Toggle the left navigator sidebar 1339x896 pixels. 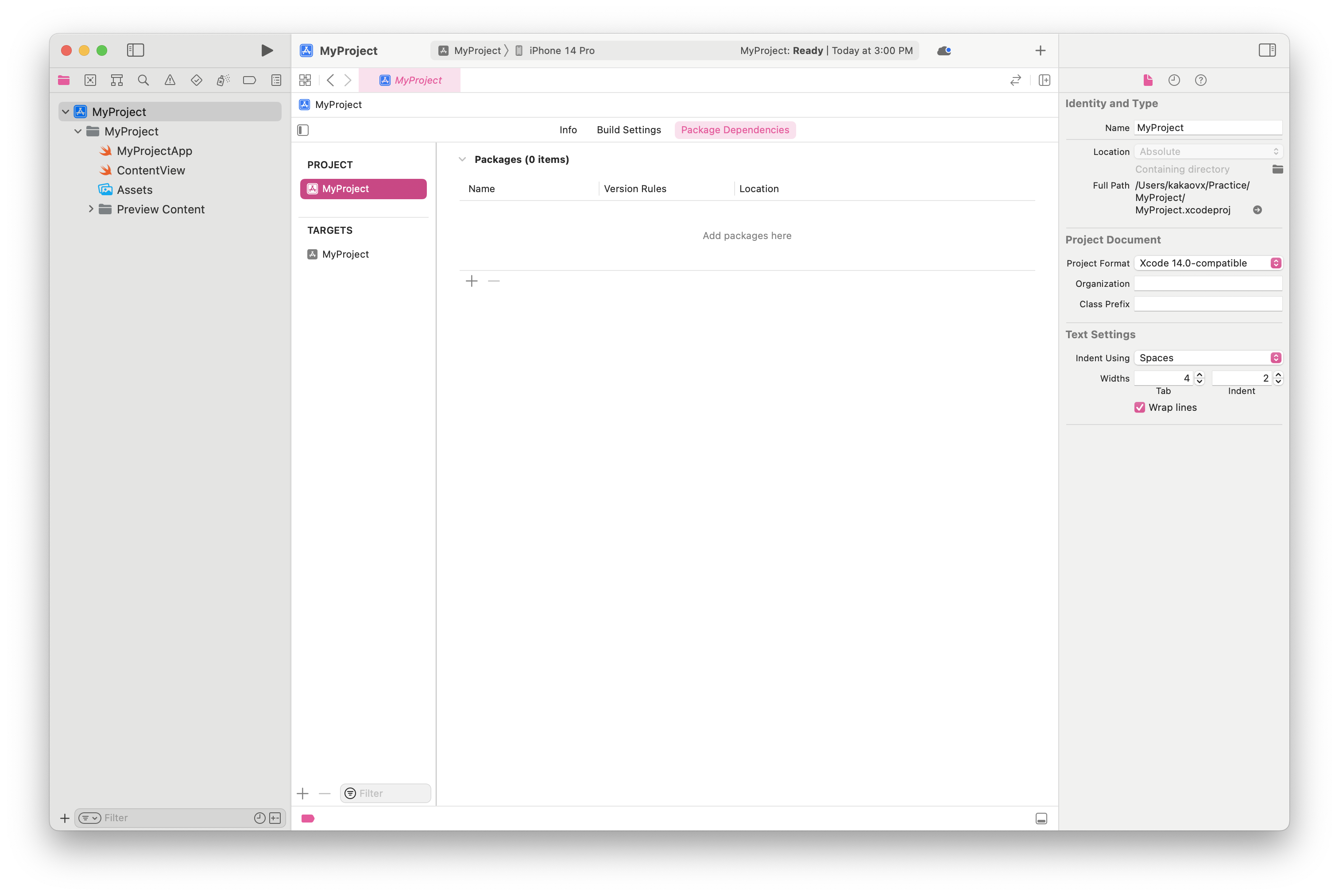tap(135, 50)
